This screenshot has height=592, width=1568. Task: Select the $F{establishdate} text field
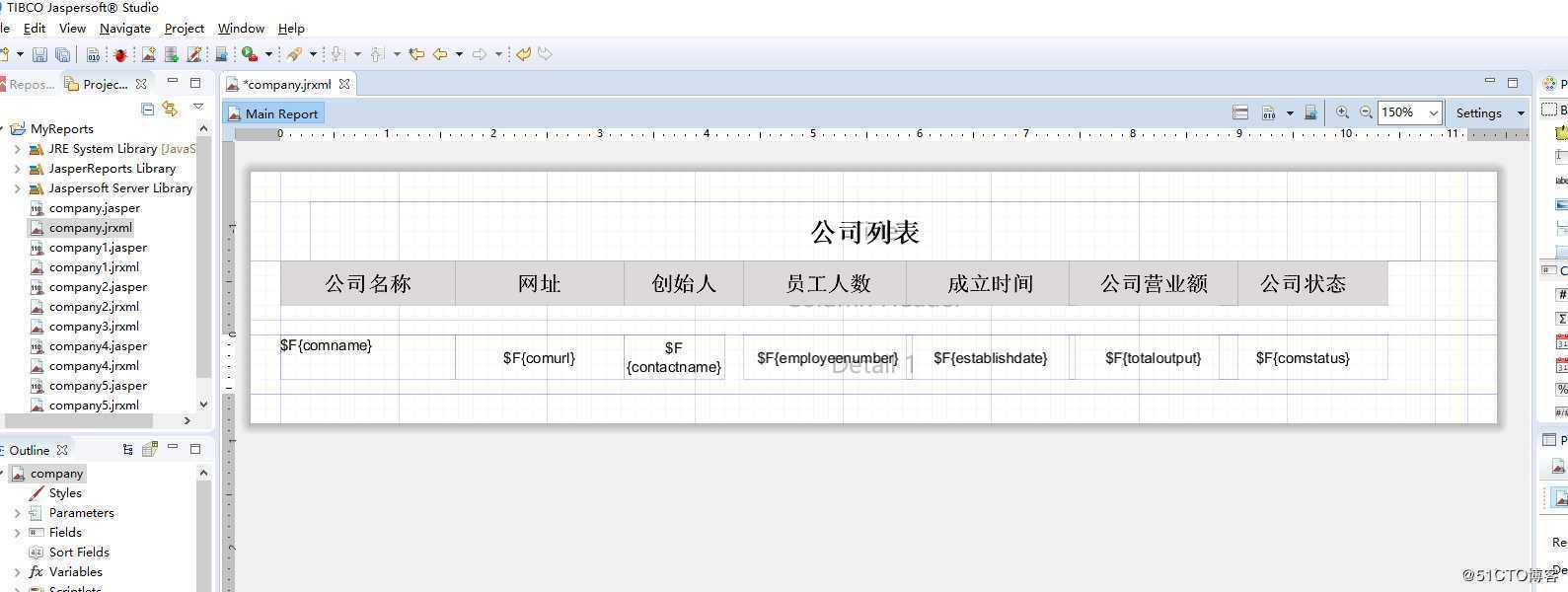[991, 357]
